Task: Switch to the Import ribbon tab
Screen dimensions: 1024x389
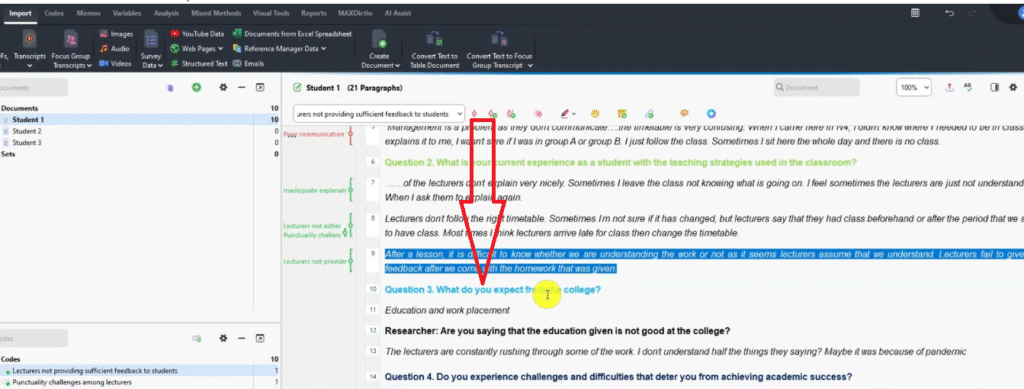Action: (20, 13)
